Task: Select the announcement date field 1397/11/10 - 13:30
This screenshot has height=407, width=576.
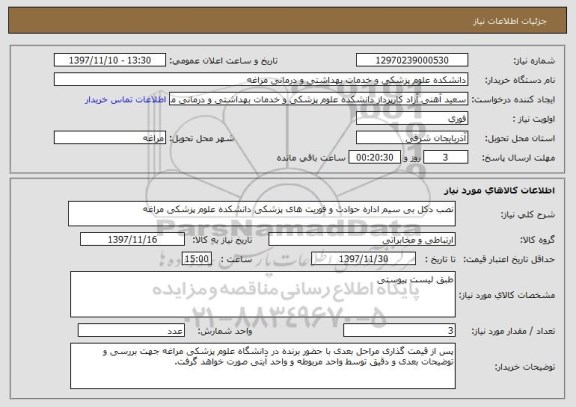Action: pyautogui.click(x=110, y=60)
